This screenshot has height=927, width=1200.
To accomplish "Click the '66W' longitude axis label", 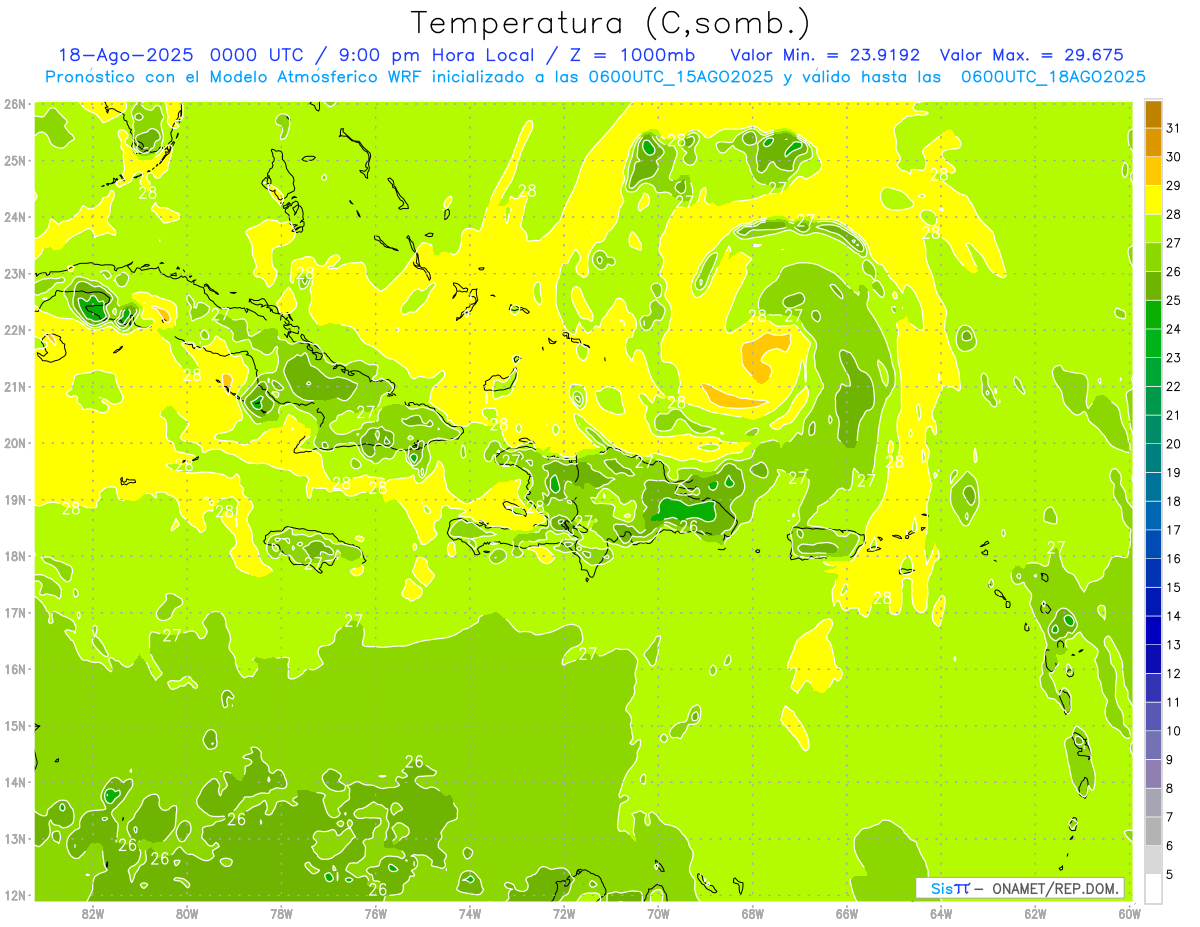I will (847, 913).
